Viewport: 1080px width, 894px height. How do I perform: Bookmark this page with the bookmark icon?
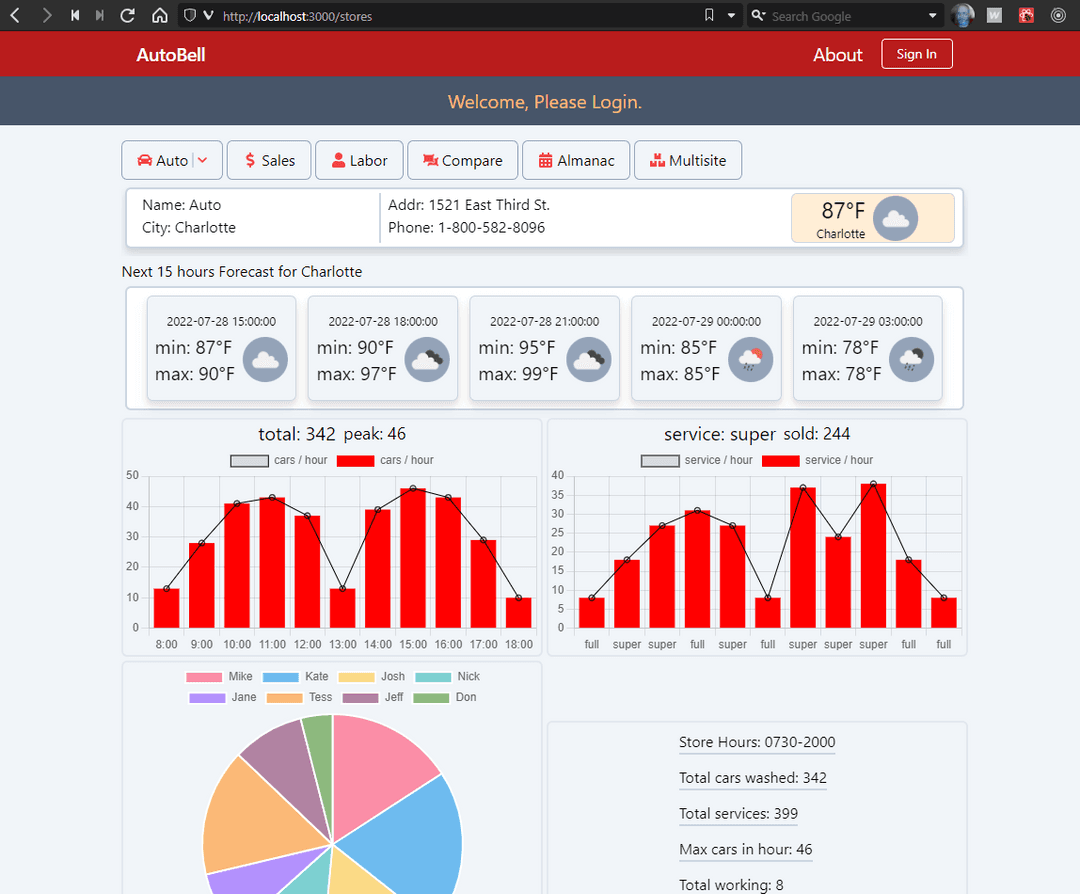click(x=709, y=15)
